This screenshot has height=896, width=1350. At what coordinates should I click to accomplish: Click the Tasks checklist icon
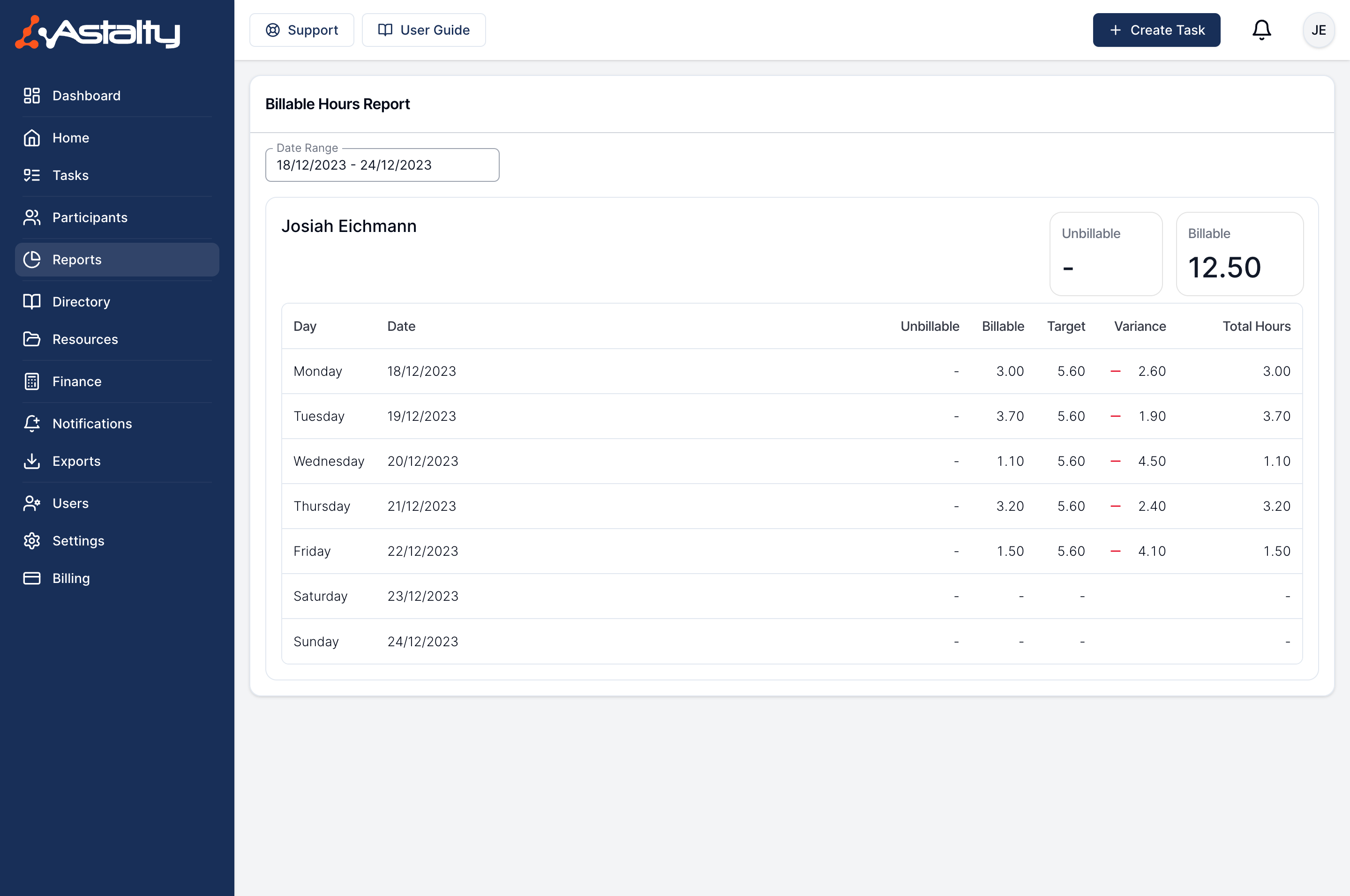pyautogui.click(x=32, y=175)
